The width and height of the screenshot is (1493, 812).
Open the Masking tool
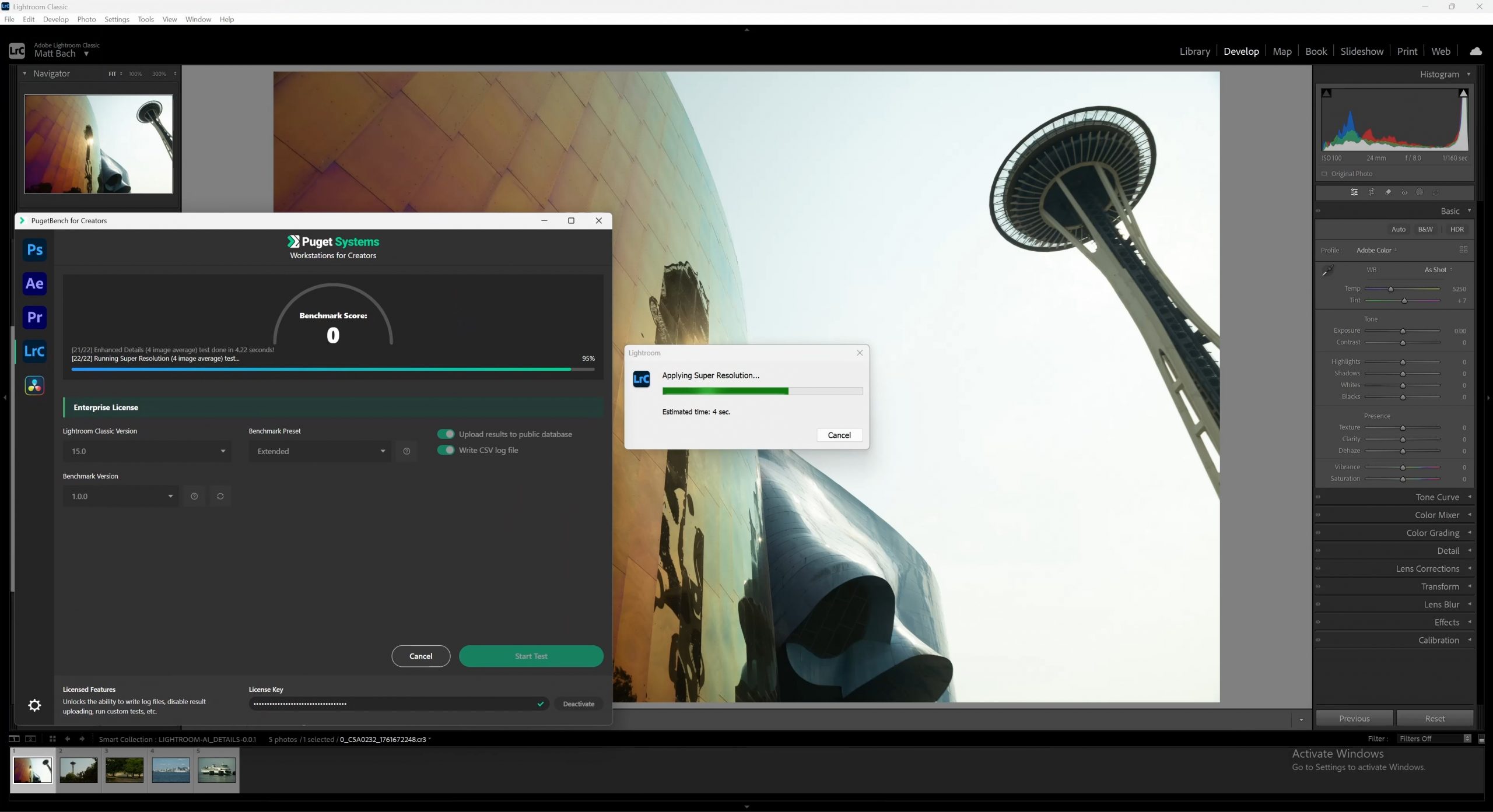tap(1420, 192)
